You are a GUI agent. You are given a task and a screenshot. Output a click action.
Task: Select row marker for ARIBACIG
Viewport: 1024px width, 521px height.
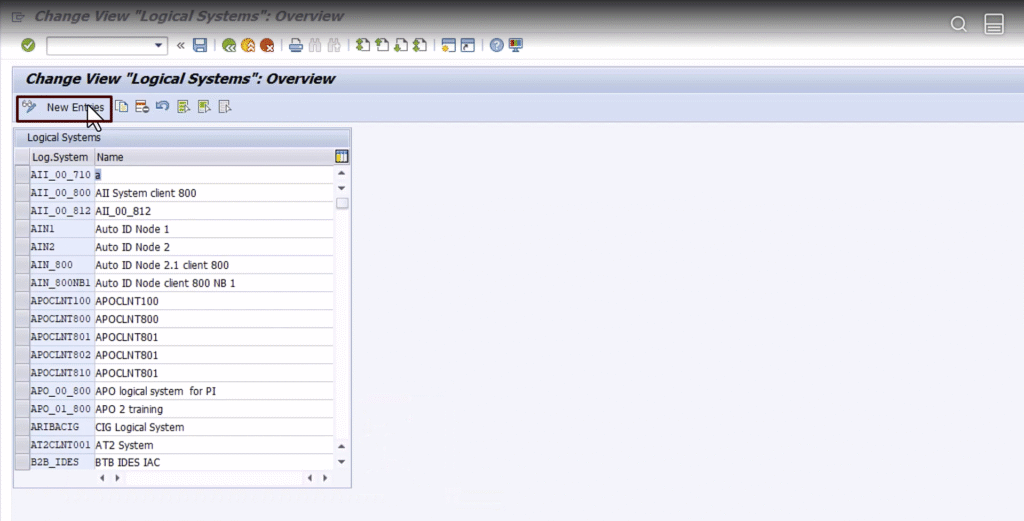[22, 427]
